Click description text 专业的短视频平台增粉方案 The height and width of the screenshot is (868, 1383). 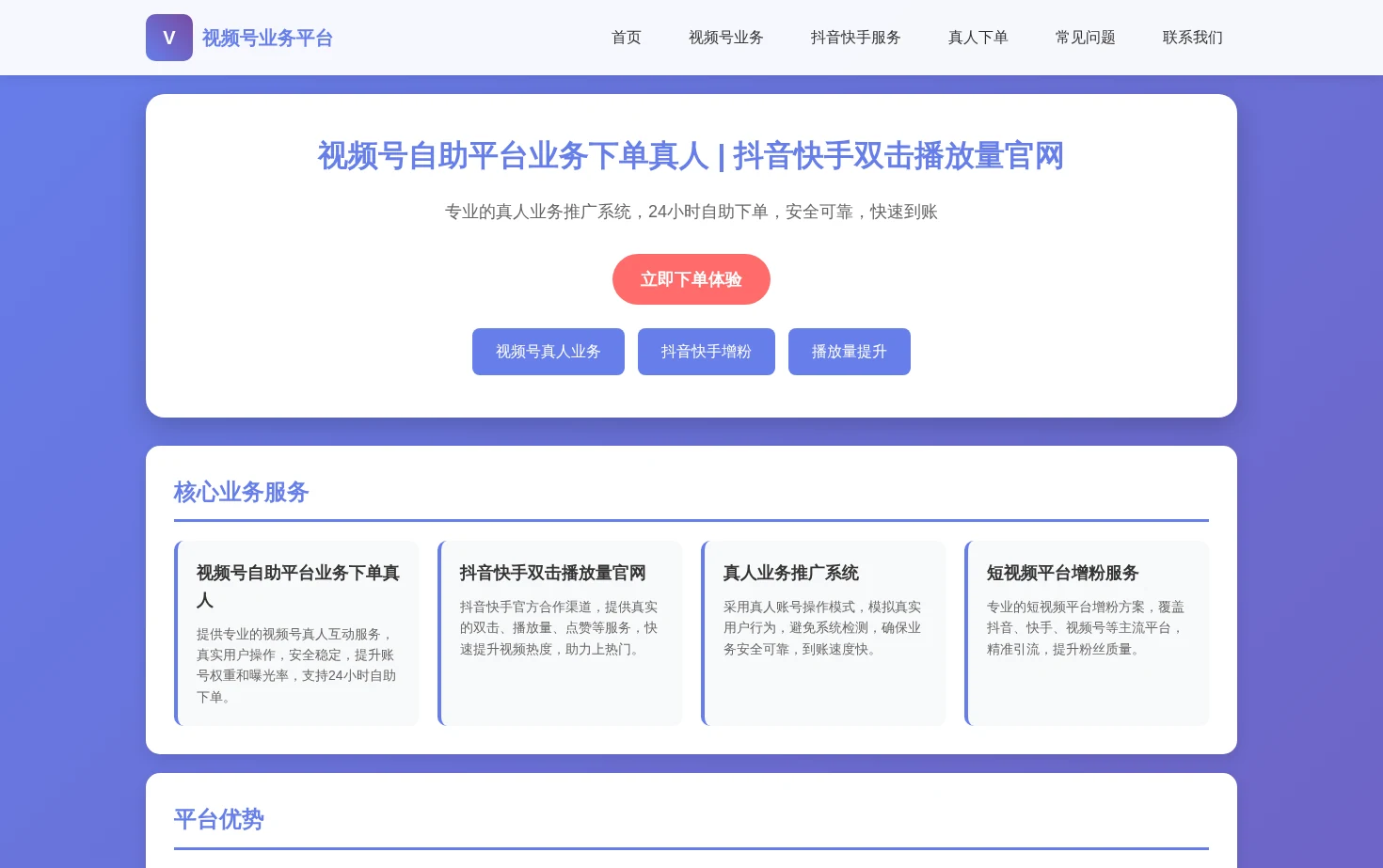pyautogui.click(x=1066, y=607)
